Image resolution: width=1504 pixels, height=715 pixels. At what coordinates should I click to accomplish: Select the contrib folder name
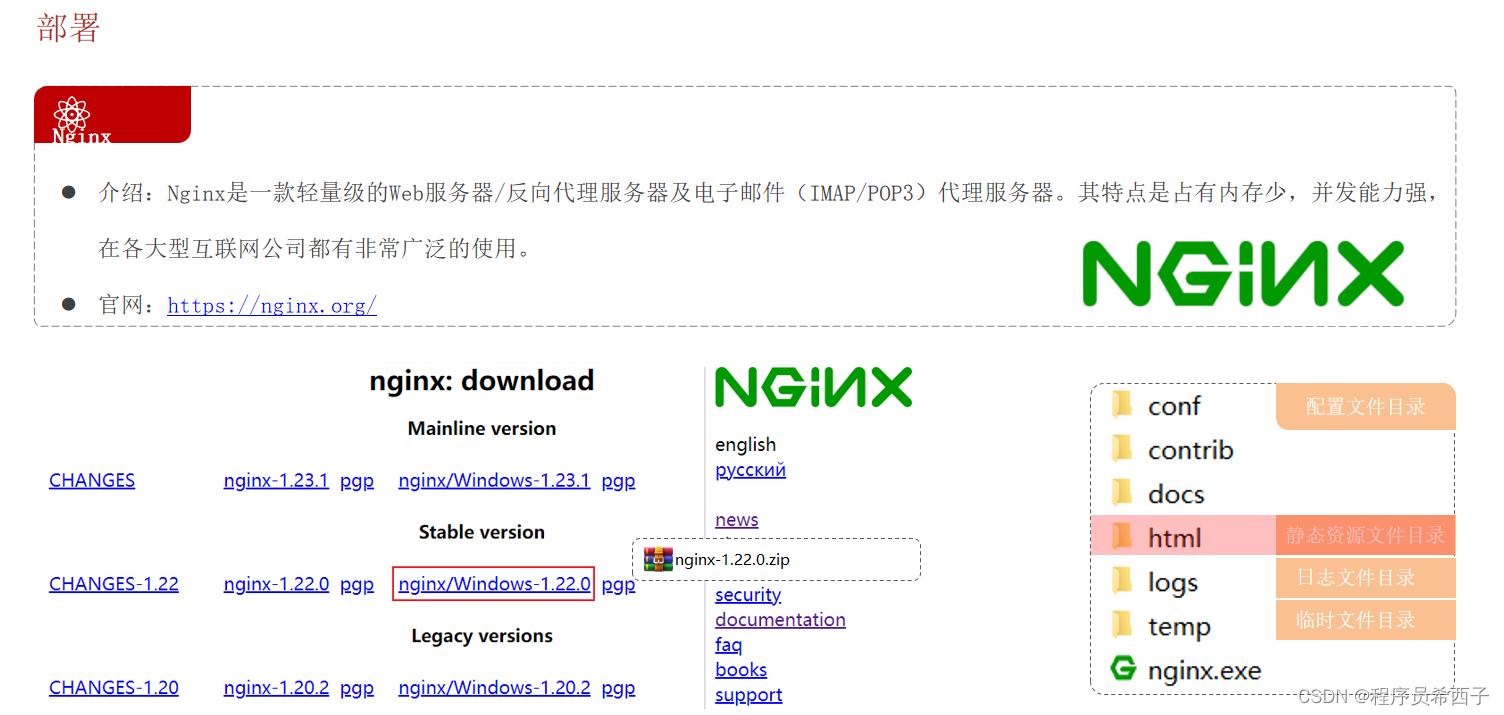(x=1191, y=450)
